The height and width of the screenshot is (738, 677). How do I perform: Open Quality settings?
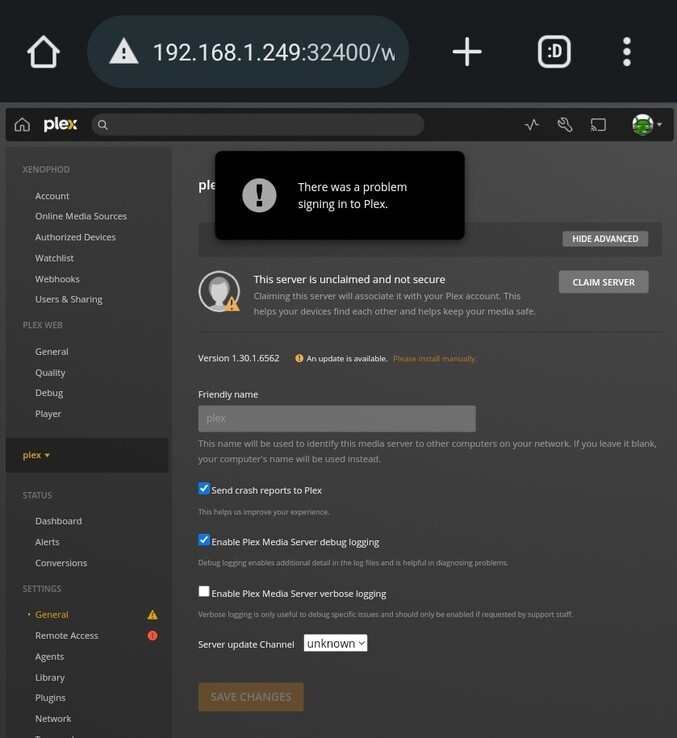point(50,373)
